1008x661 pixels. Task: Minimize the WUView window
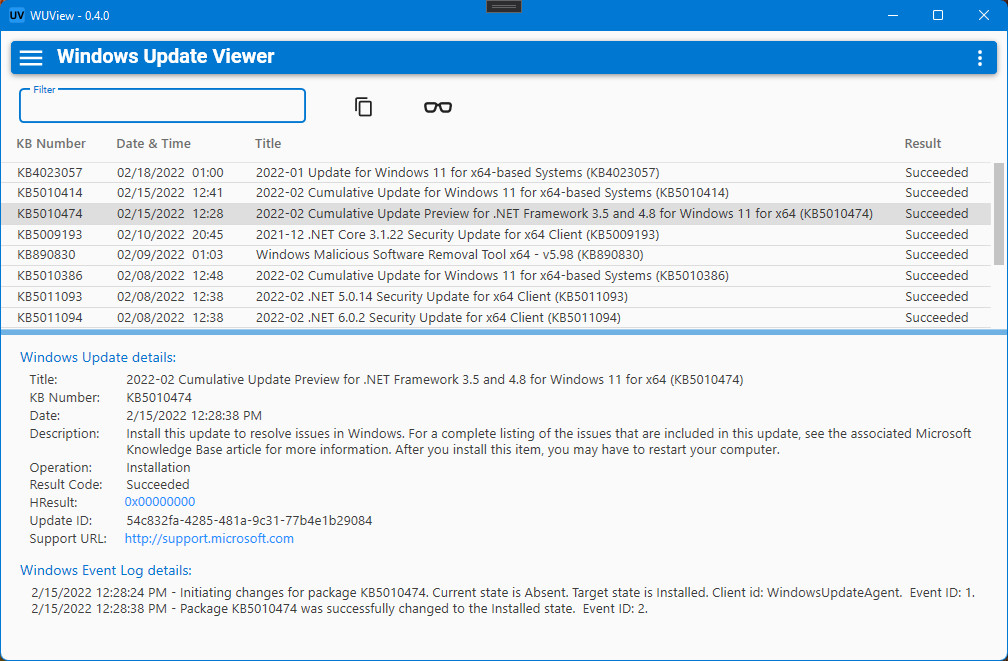(x=892, y=15)
